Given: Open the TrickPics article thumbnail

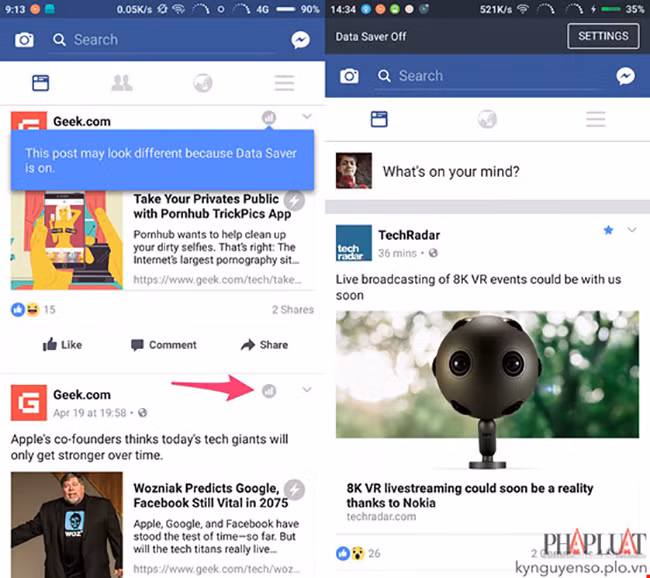Looking at the screenshot, I should (67, 240).
